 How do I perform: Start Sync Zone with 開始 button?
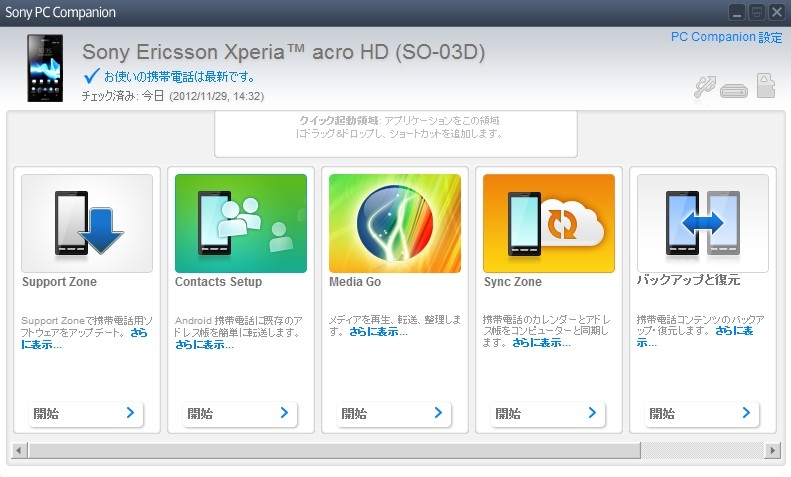click(x=547, y=413)
